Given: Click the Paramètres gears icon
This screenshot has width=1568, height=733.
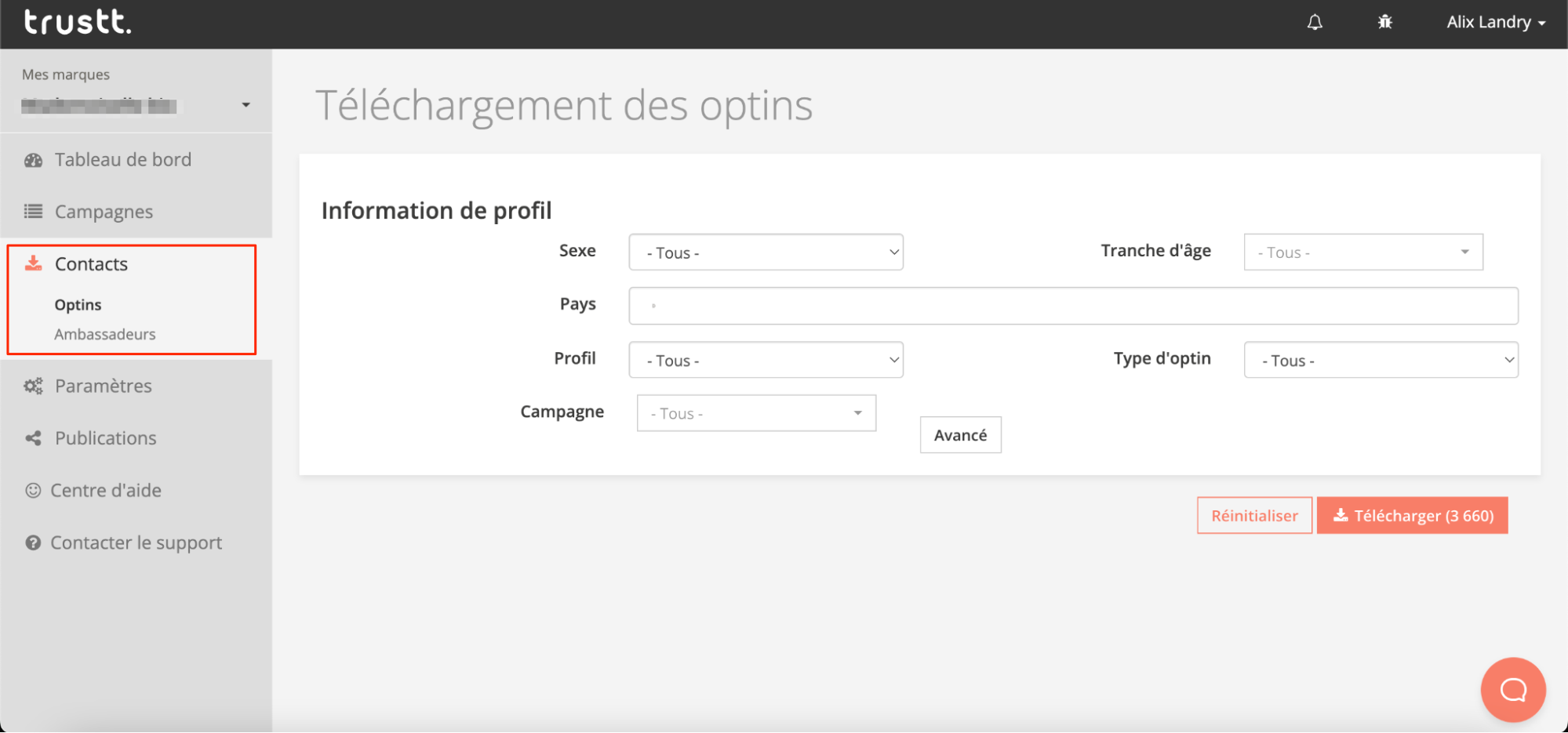Looking at the screenshot, I should [x=33, y=386].
